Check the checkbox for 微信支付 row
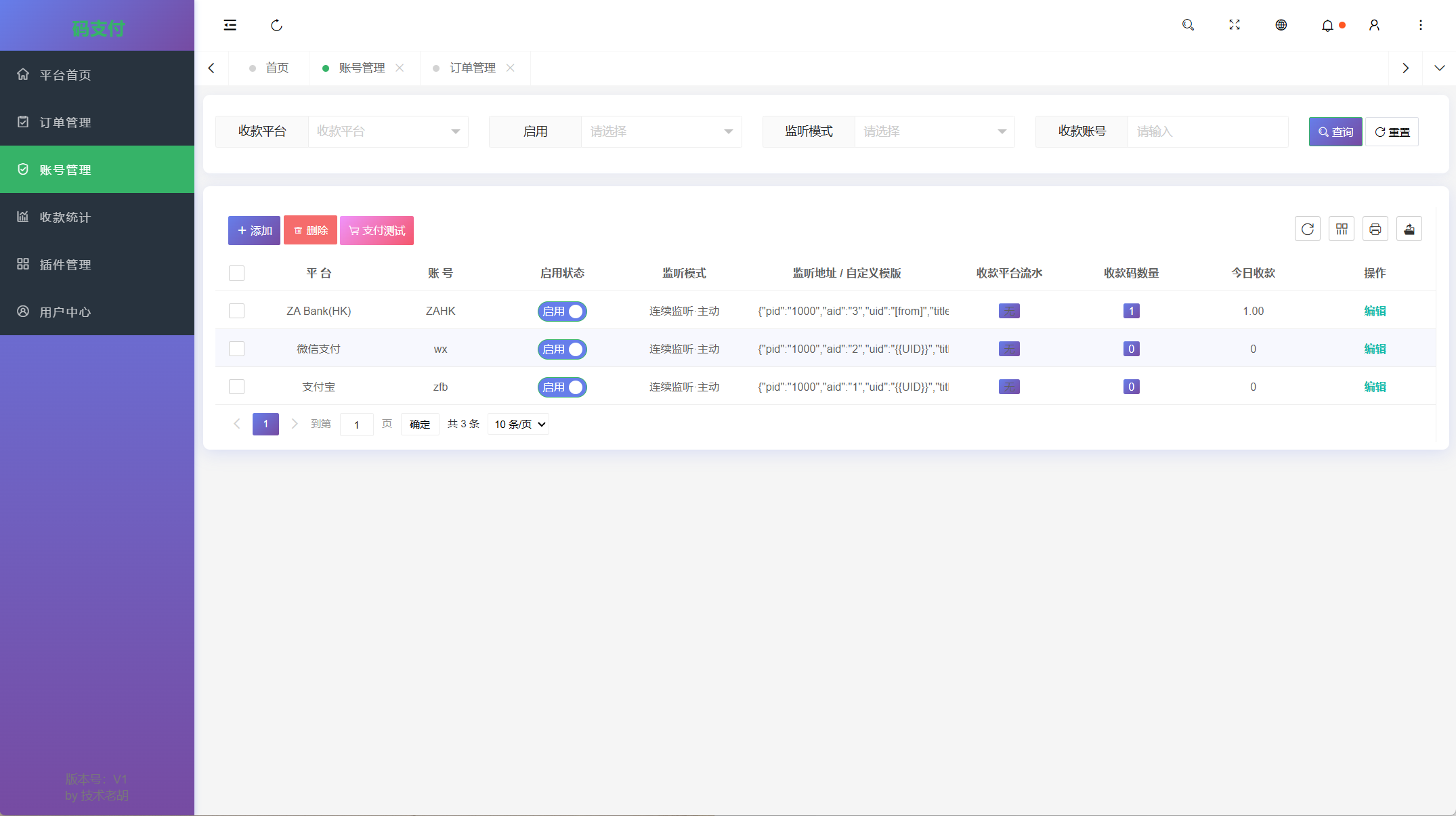Screen dimensions: 1456x816 tap(236, 349)
